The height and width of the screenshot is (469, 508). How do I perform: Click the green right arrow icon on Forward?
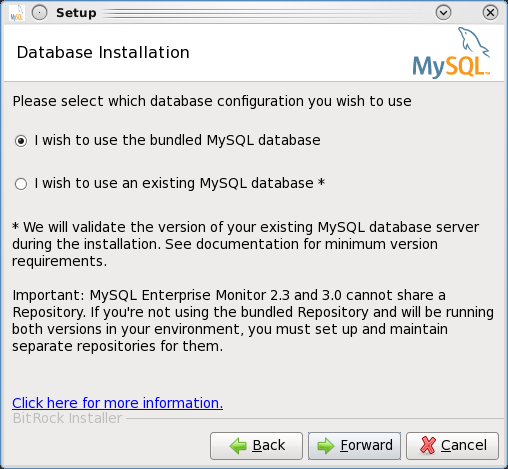point(326,446)
